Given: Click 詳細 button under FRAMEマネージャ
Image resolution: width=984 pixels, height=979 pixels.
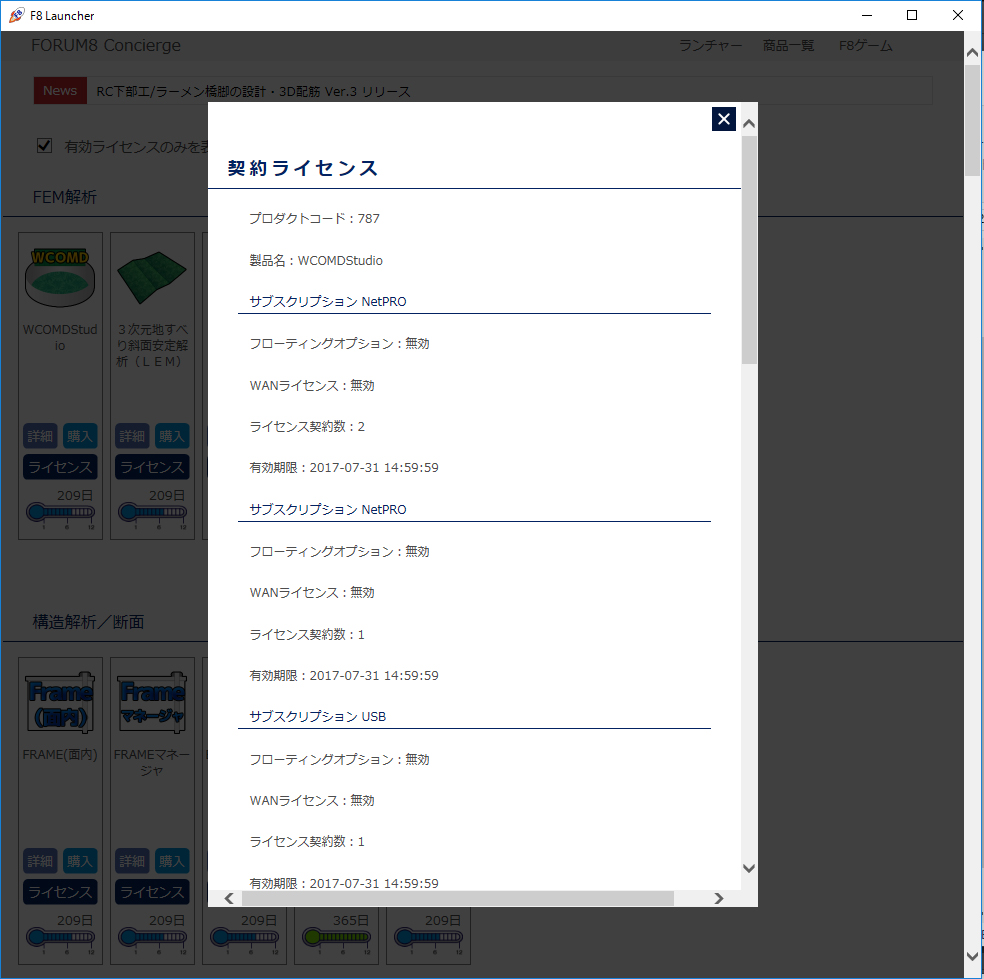Looking at the screenshot, I should click(132, 860).
